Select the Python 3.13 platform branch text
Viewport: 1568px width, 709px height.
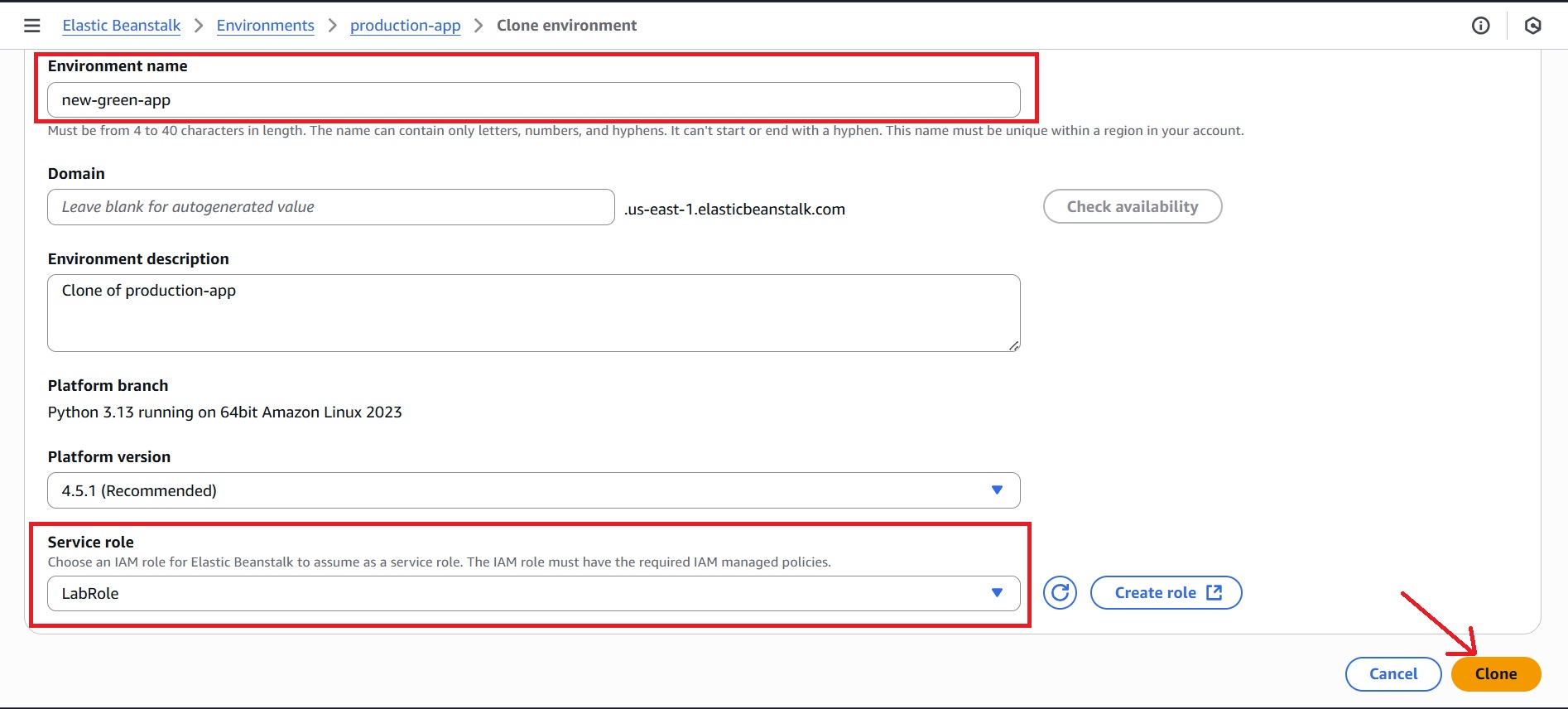[x=224, y=412]
